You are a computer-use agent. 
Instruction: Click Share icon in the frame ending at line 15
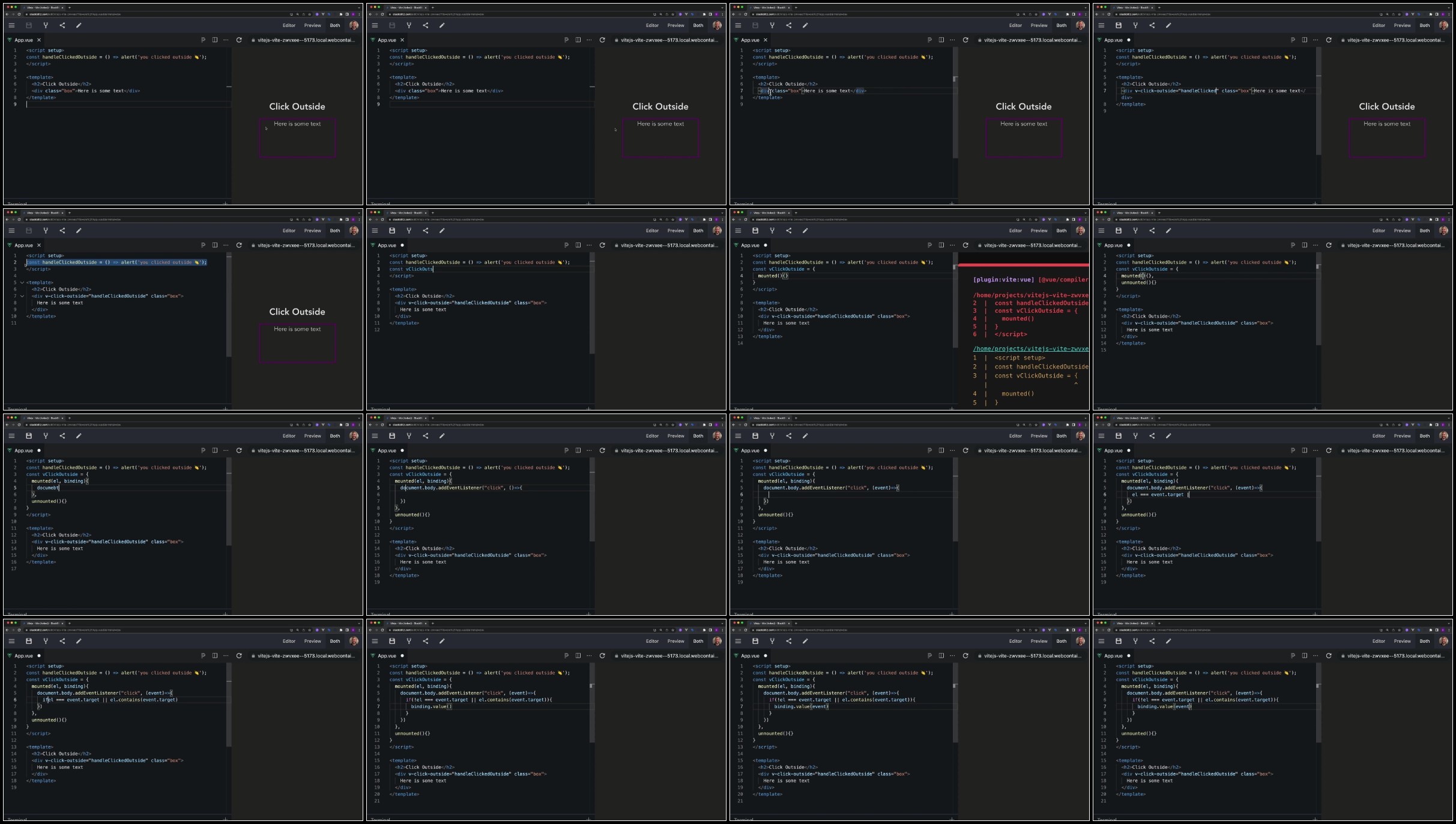(1152, 230)
